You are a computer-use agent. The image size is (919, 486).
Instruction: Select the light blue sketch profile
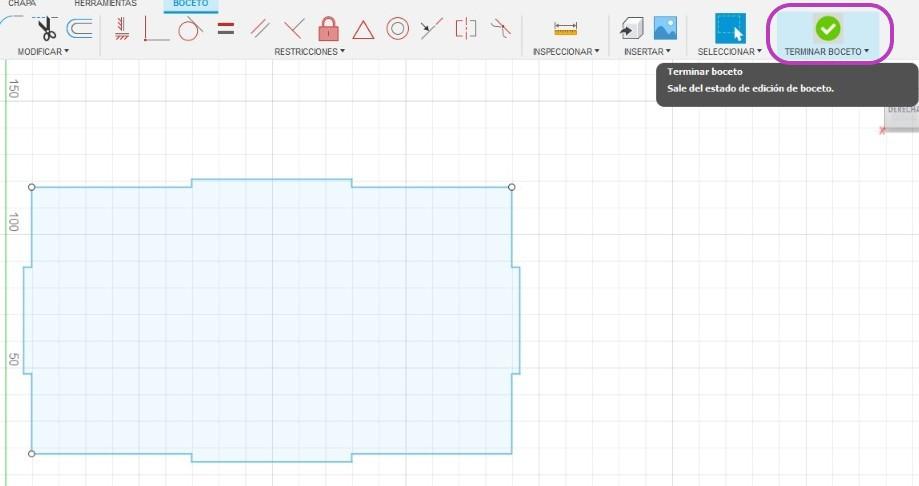point(271,320)
